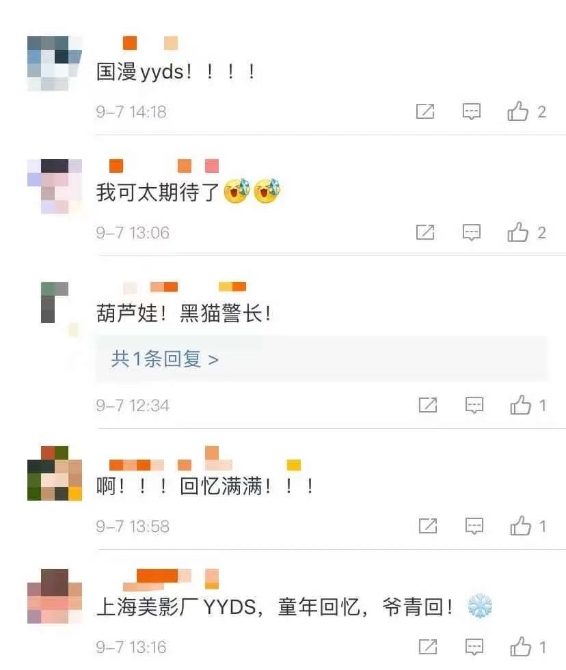Reply to the 上海美影厂YYDS comment
This screenshot has height=670, width=566.
coord(474,647)
